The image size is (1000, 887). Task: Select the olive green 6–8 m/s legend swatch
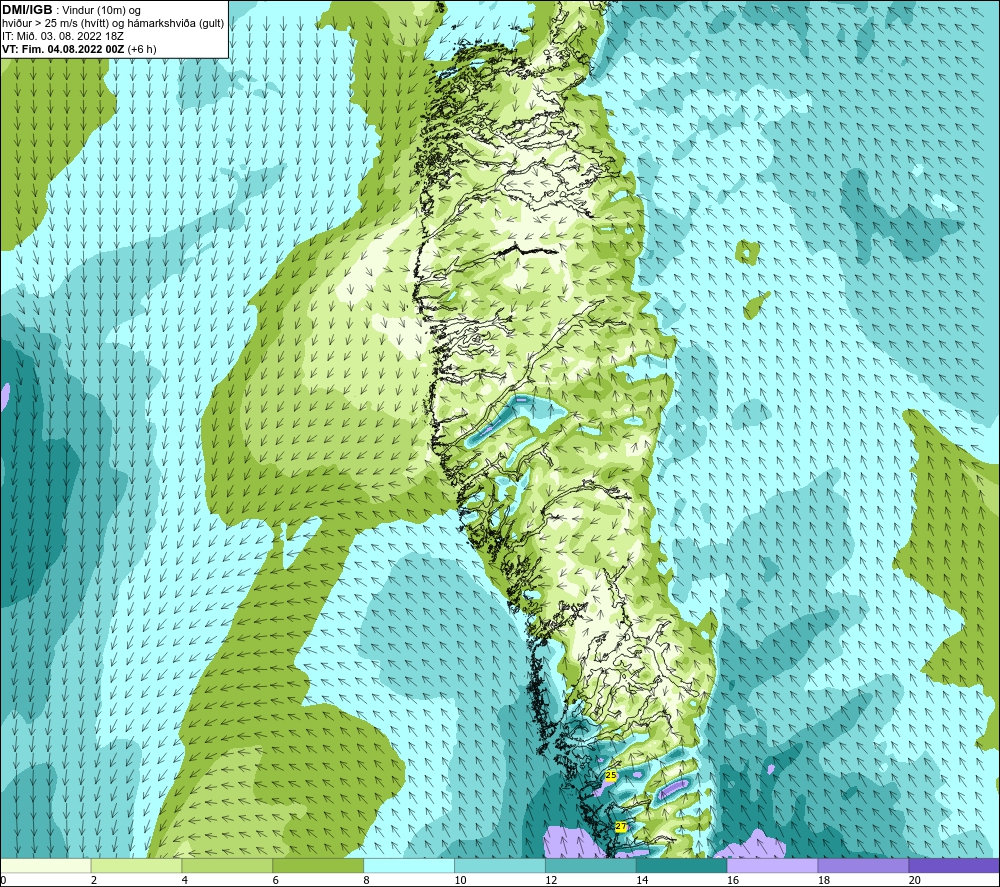(x=318, y=865)
